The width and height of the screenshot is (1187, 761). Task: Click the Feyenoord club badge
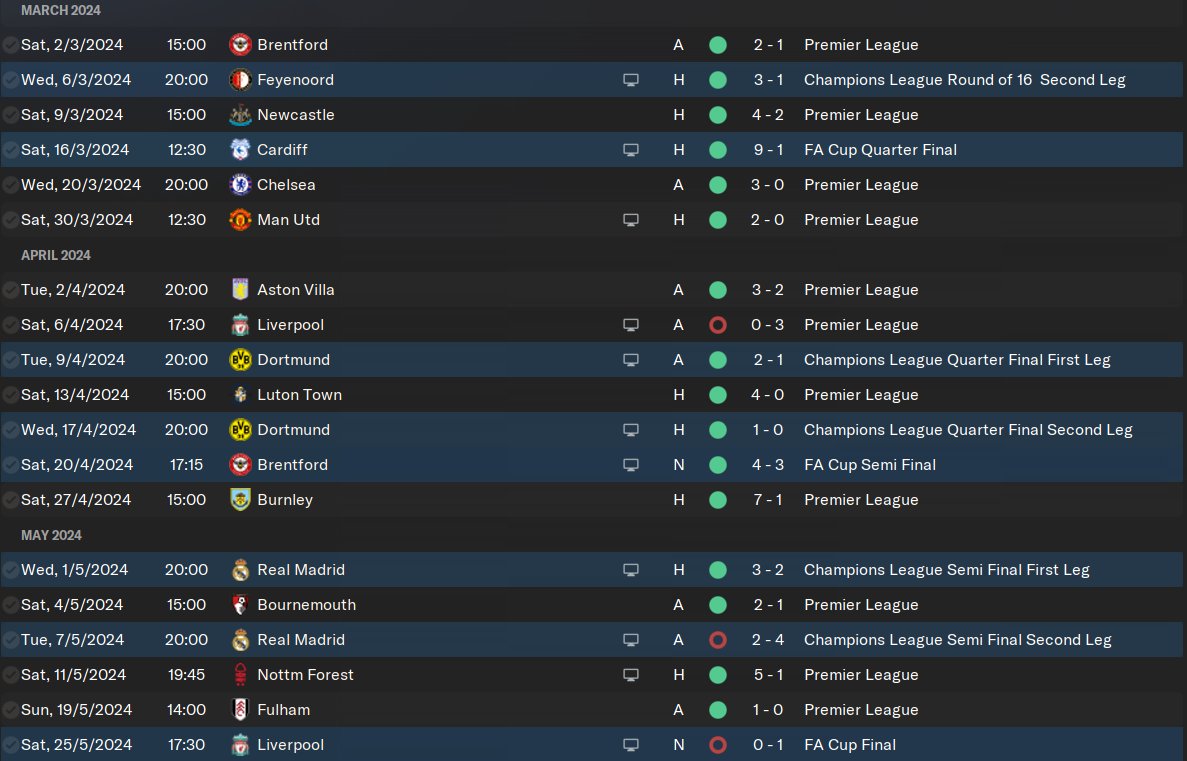pyautogui.click(x=239, y=80)
